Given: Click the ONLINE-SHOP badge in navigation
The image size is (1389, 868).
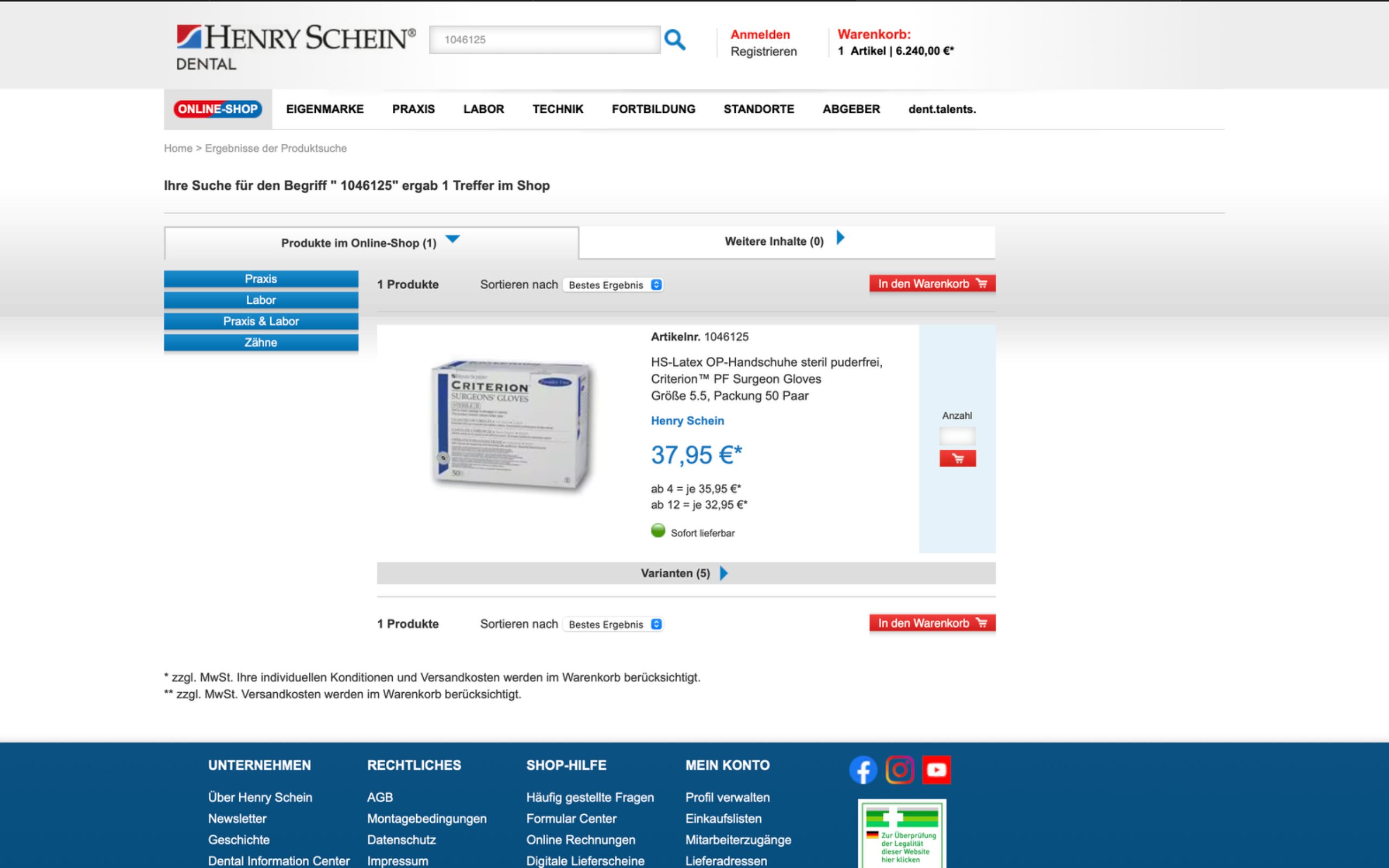Looking at the screenshot, I should pyautogui.click(x=218, y=109).
